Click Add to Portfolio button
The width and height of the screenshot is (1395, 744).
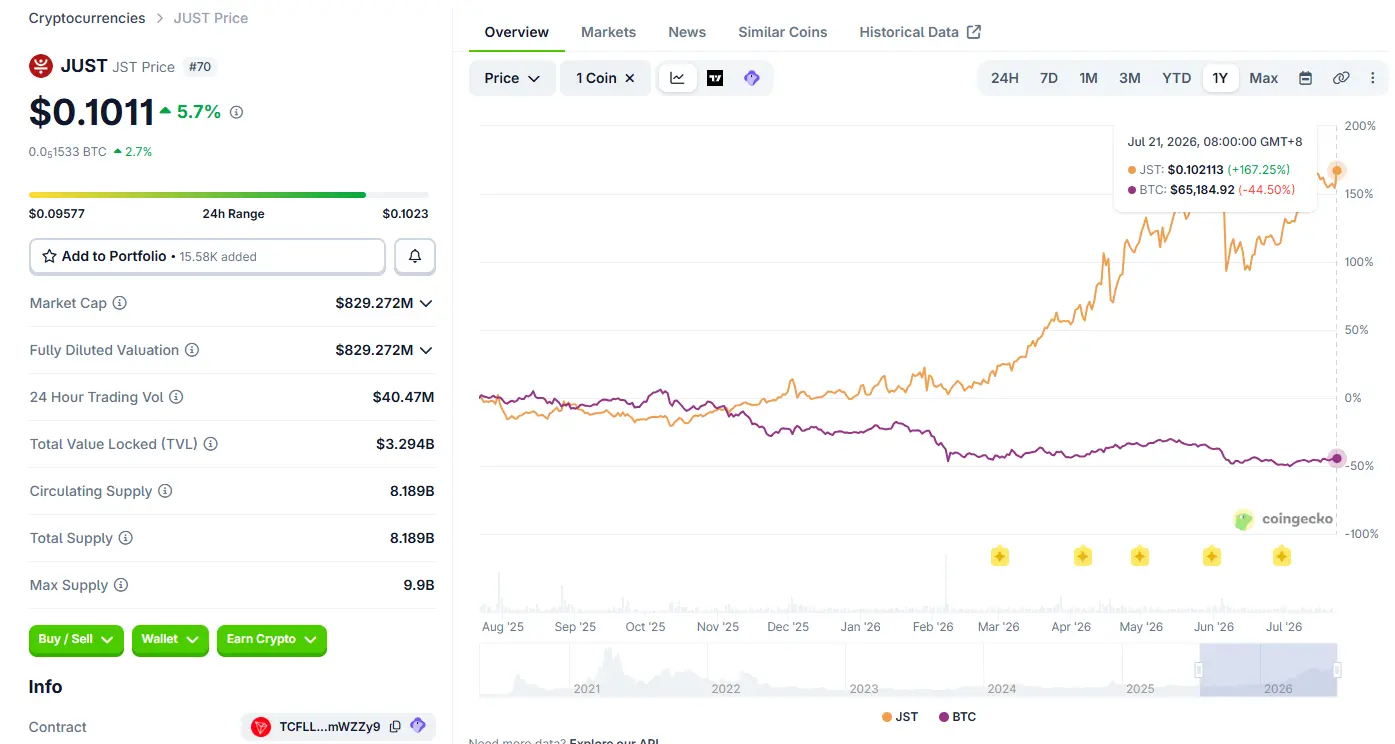(207, 257)
